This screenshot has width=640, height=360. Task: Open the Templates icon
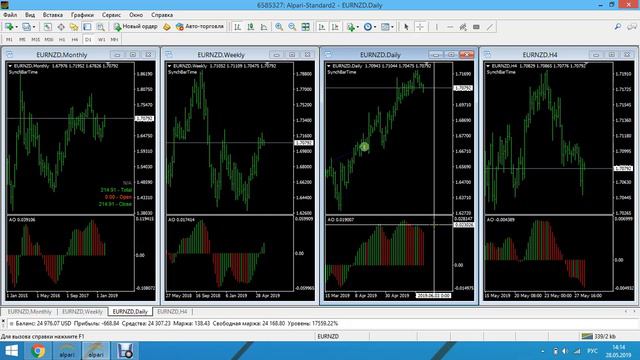click(385, 27)
